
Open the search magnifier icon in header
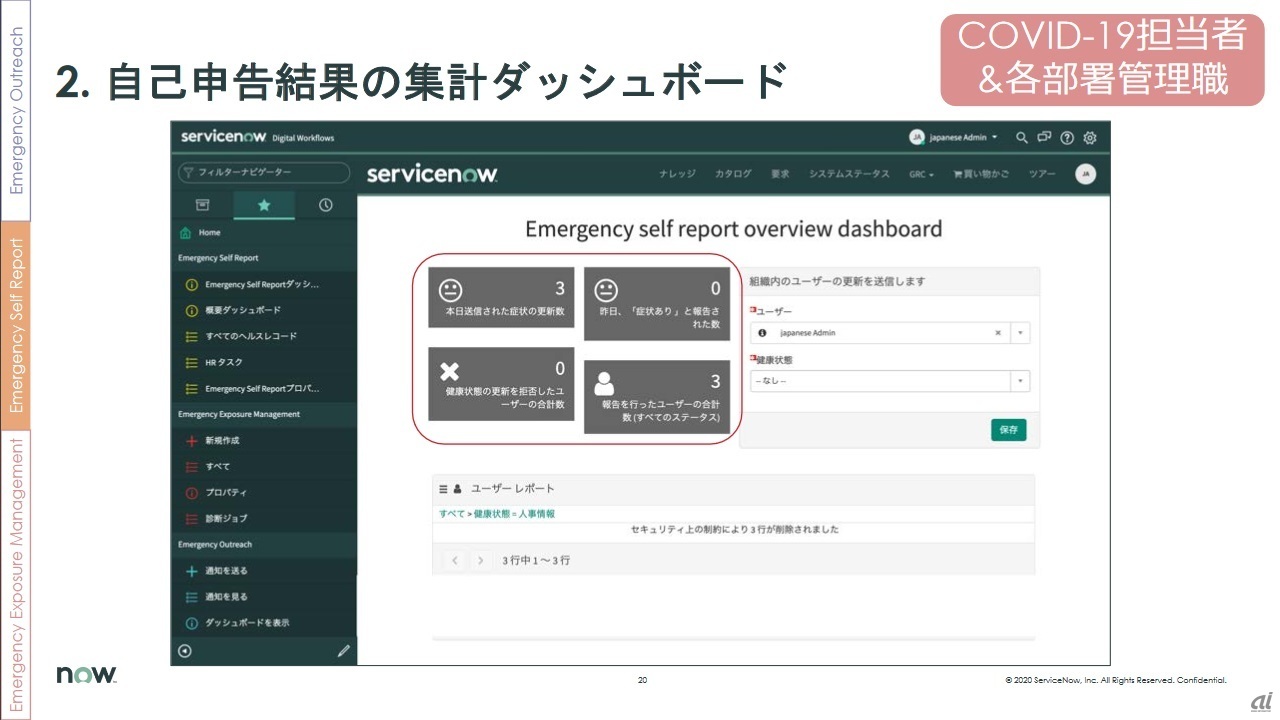point(1022,137)
